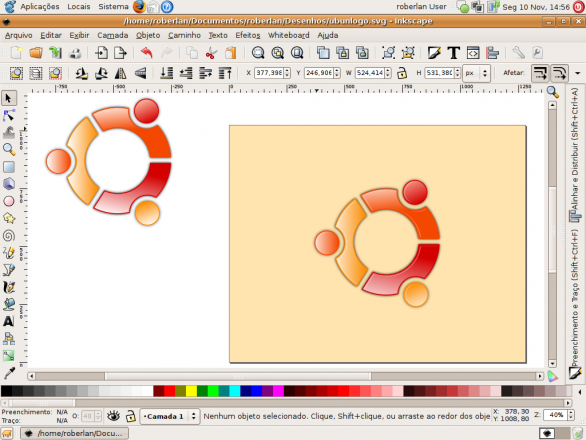This screenshot has width=586, height=440.
Task: Click Zoom to fit drawing icon
Action: click(277, 53)
